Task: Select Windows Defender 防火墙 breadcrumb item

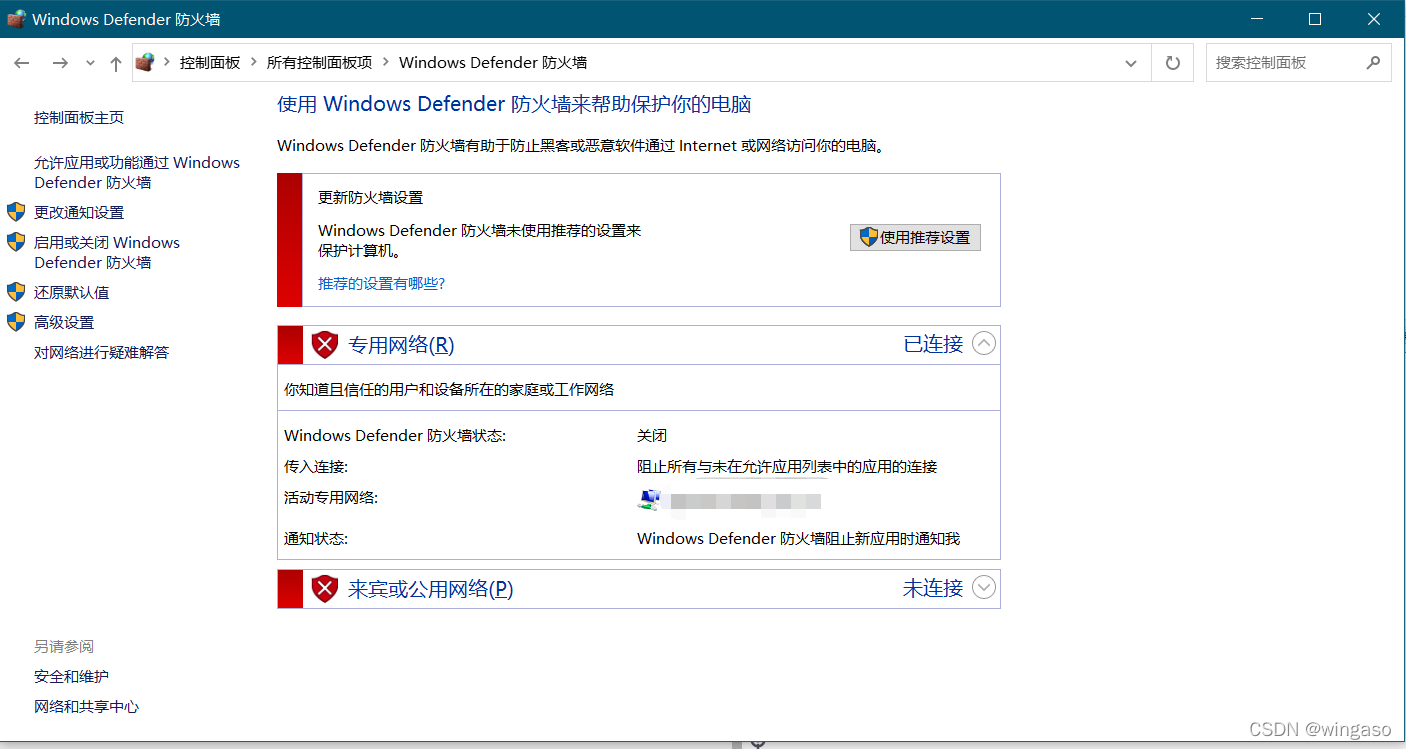Action: (493, 62)
